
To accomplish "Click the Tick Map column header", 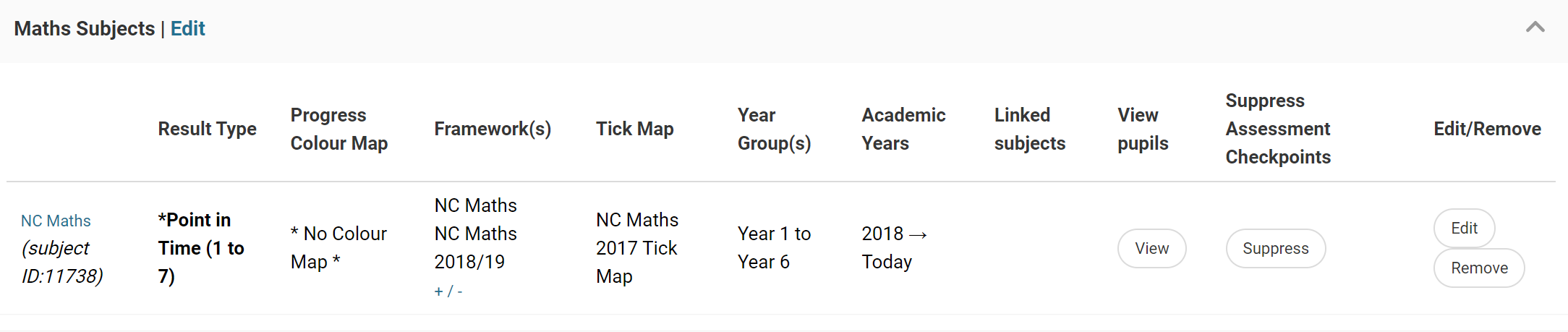I will click(x=634, y=129).
